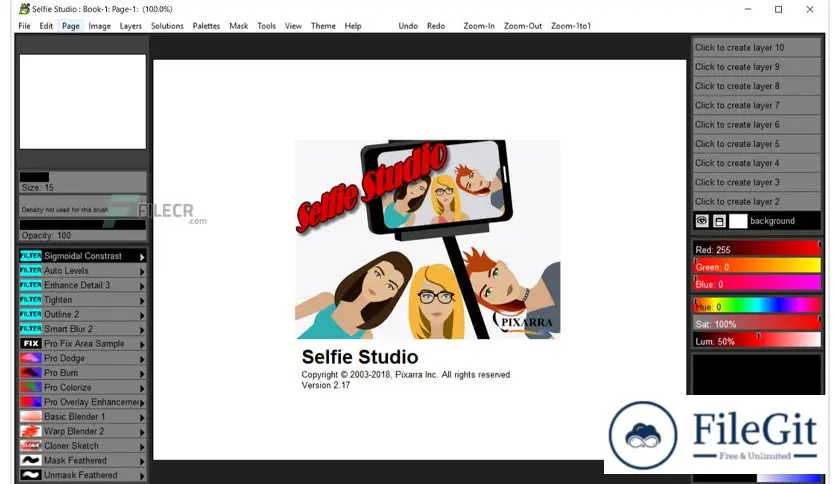
Task: Hide the background layer with eye icon
Action: 702,221
